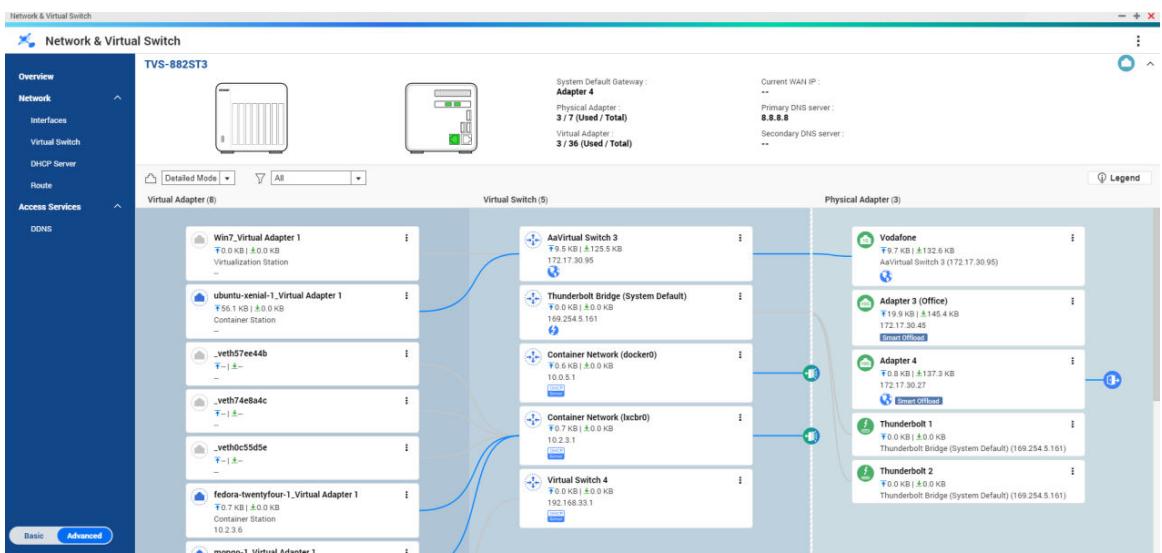Click the Network & Virtual Switch app logo
Viewport: 1162px width, 553px height.
click(26, 41)
